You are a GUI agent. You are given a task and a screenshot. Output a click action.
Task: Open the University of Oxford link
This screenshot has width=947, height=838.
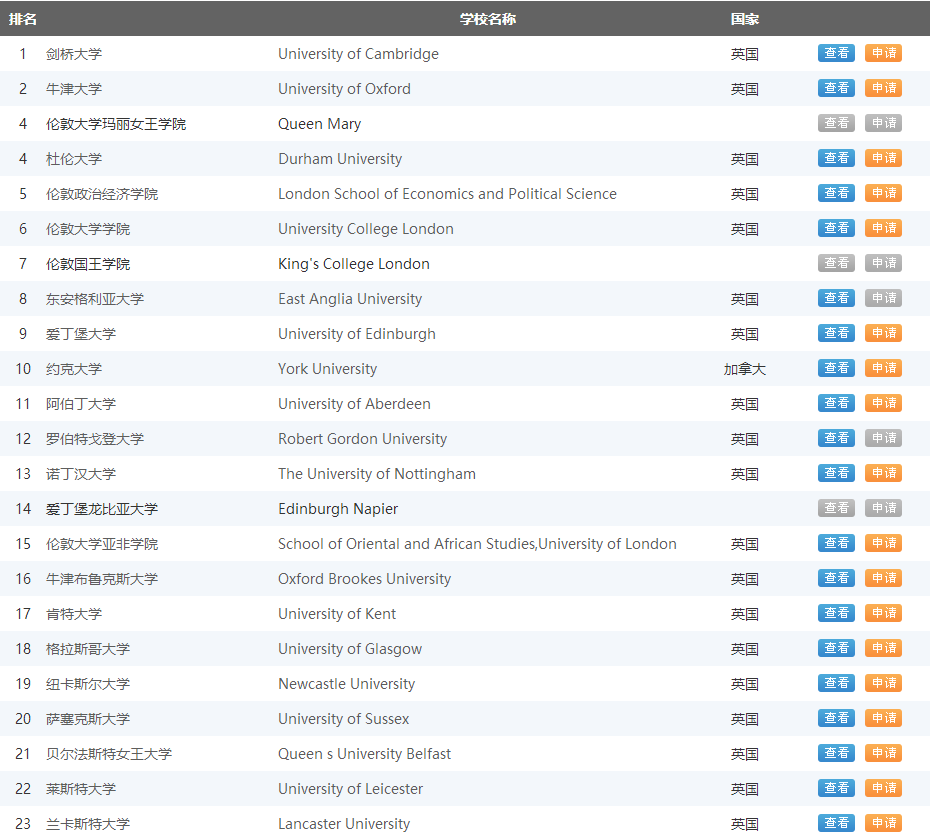[344, 89]
